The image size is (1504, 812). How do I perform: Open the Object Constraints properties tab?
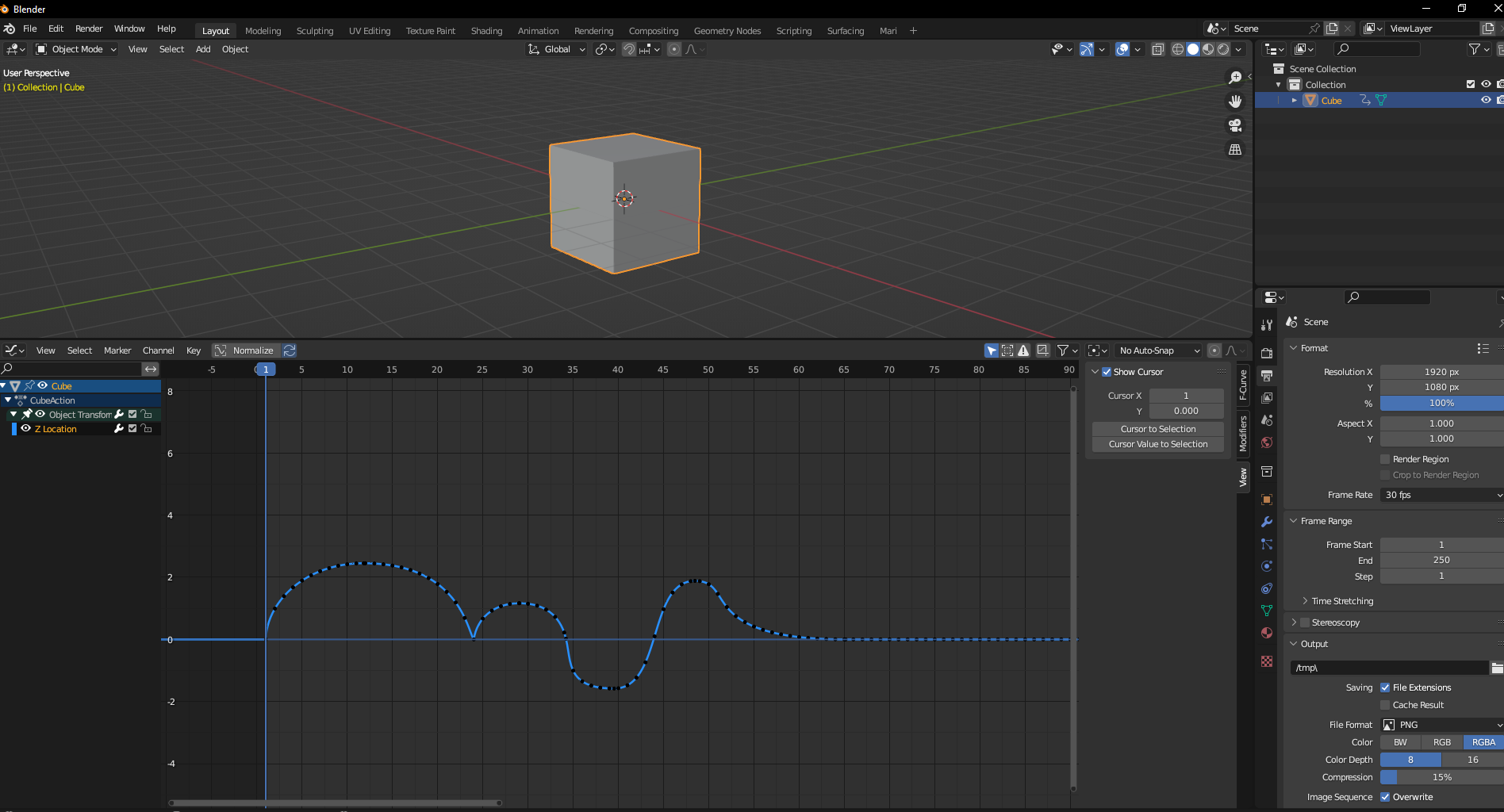[1267, 588]
